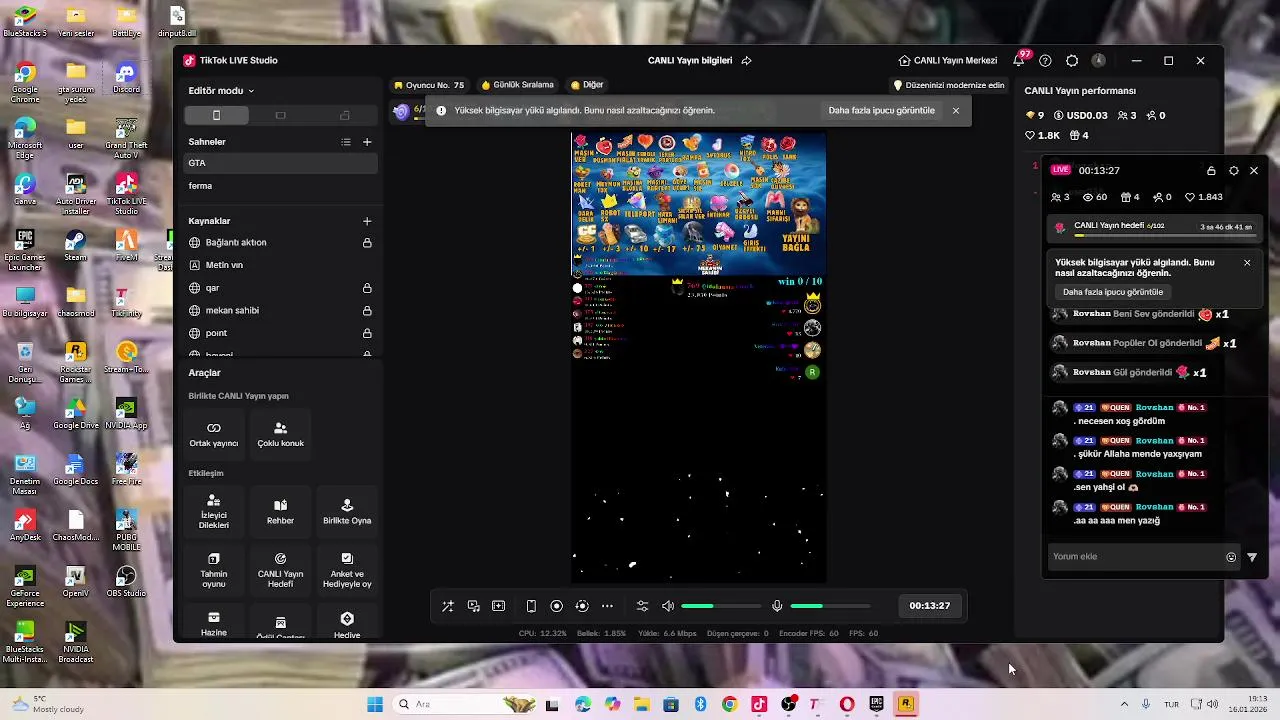Screen dimensions: 1280x720
Task: Open notifications bell with 97 badge
Action: pyautogui.click(x=1019, y=61)
